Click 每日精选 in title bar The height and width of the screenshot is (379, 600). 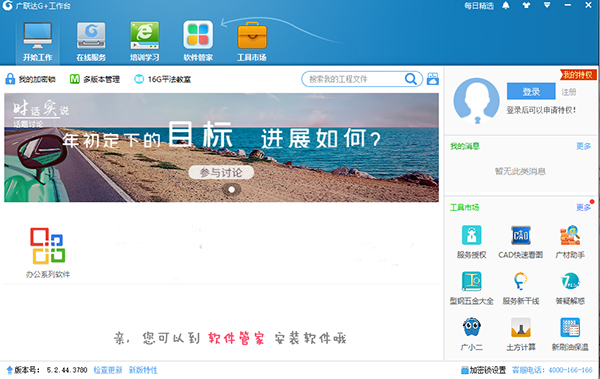479,6
